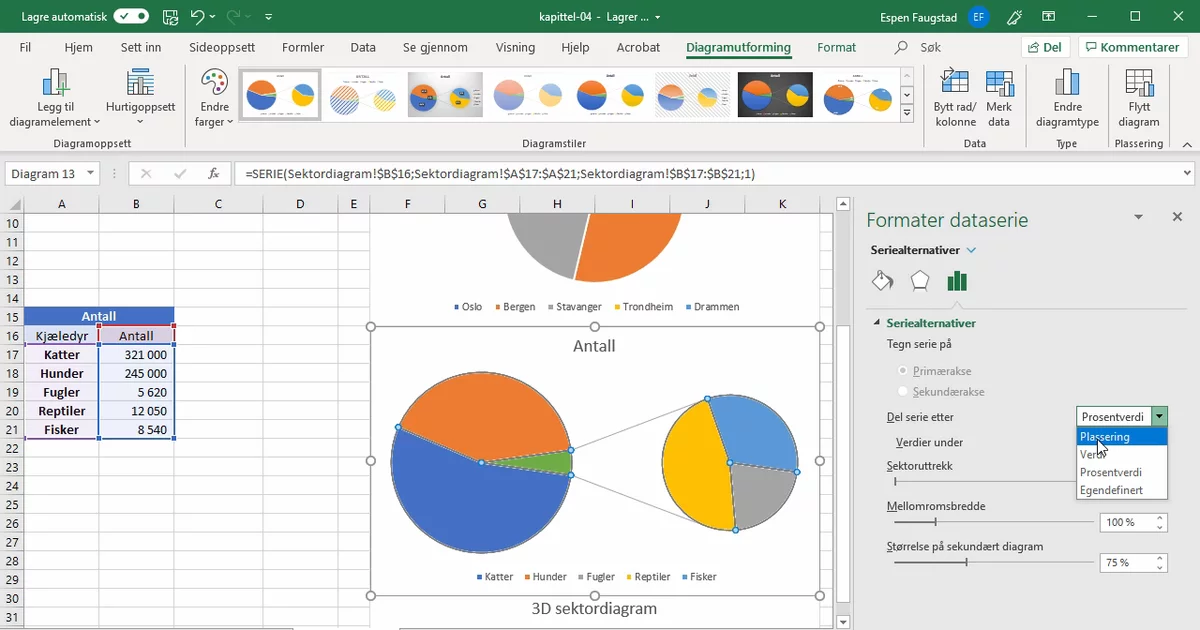
Task: Open the Visning tab
Action: coord(515,47)
